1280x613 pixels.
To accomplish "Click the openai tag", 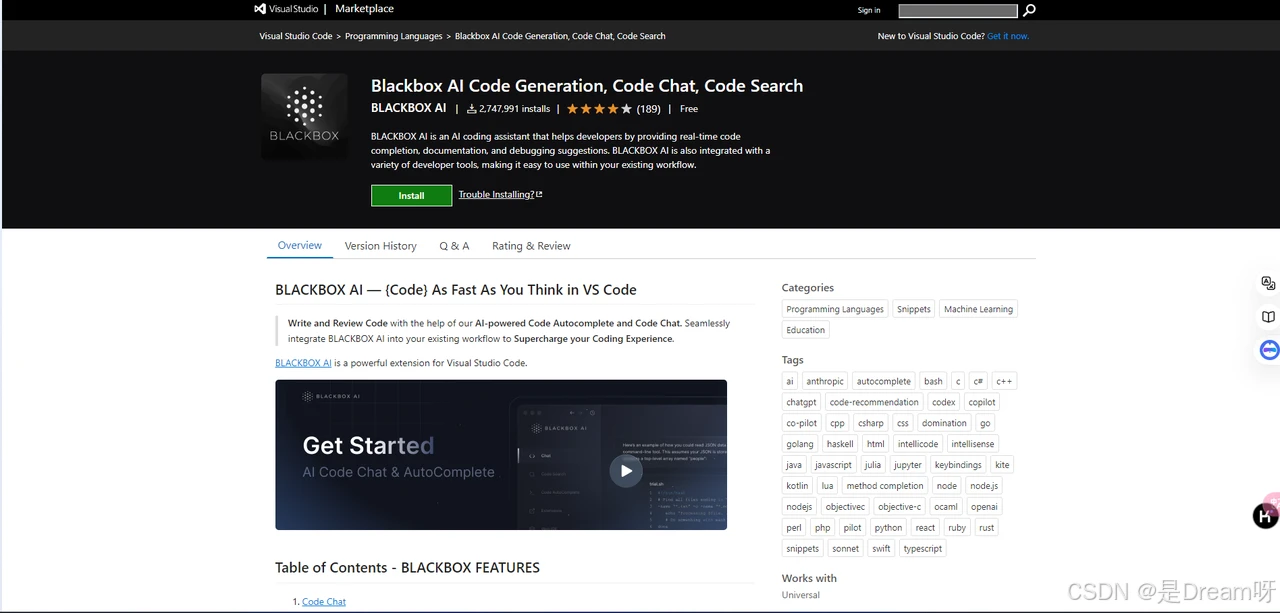I will pyautogui.click(x=984, y=507).
